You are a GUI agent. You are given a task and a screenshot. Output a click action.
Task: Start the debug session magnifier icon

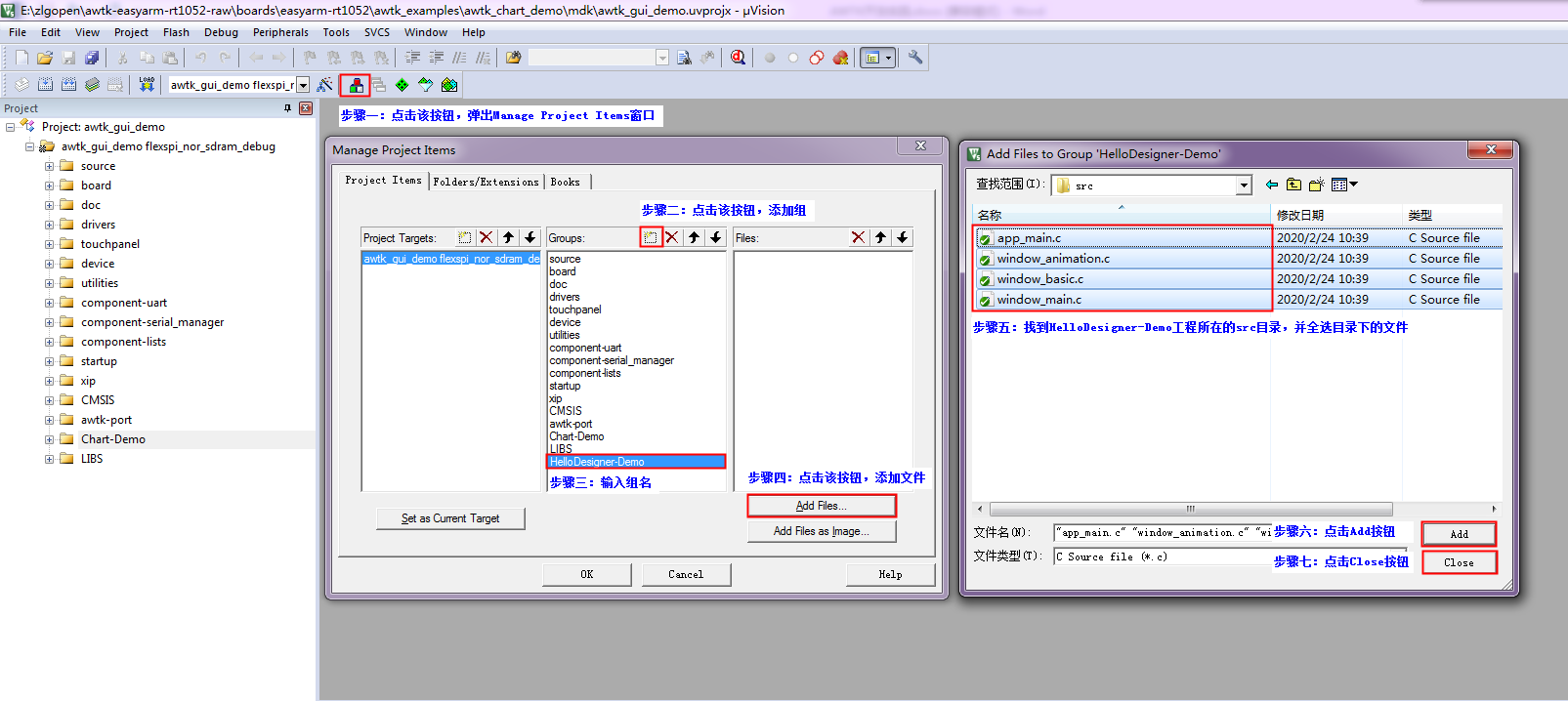tap(738, 58)
